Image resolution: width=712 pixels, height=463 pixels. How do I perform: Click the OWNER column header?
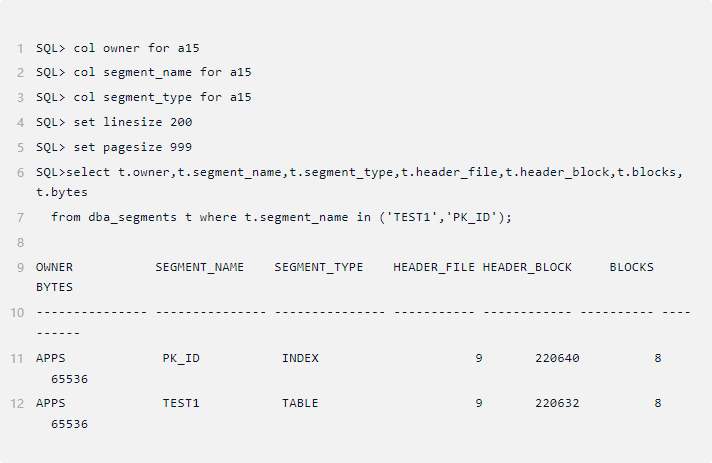(x=54, y=267)
